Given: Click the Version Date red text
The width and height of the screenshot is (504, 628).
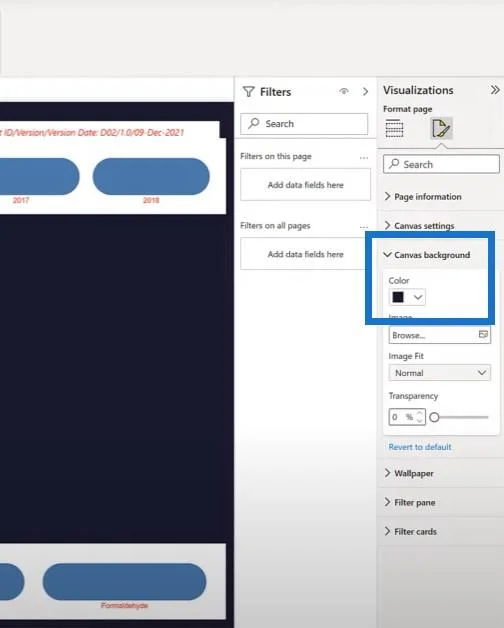Looking at the screenshot, I should [x=92, y=133].
